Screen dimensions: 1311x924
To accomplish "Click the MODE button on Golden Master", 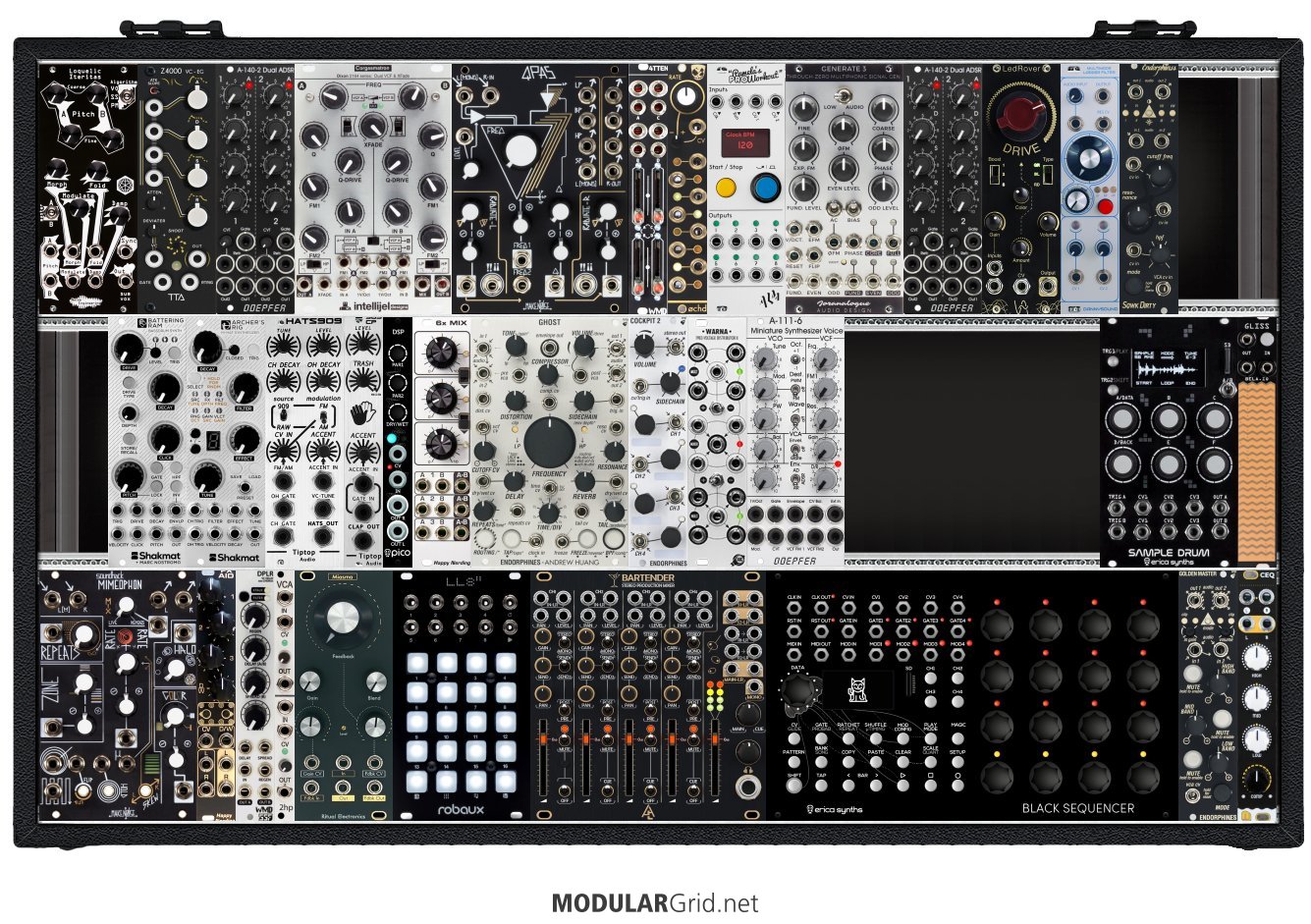I will point(1223,792).
